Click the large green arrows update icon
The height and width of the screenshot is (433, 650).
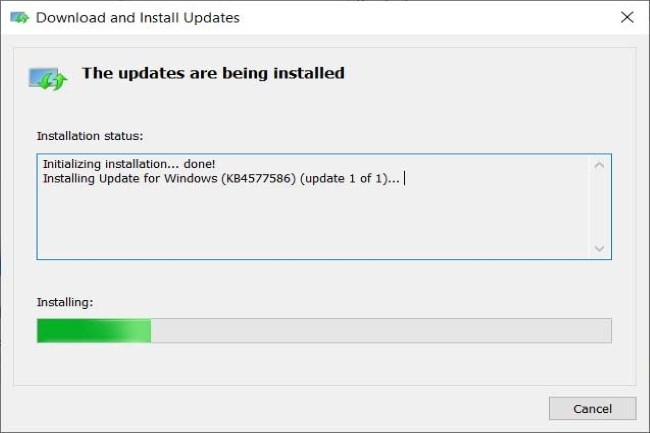[x=48, y=79]
